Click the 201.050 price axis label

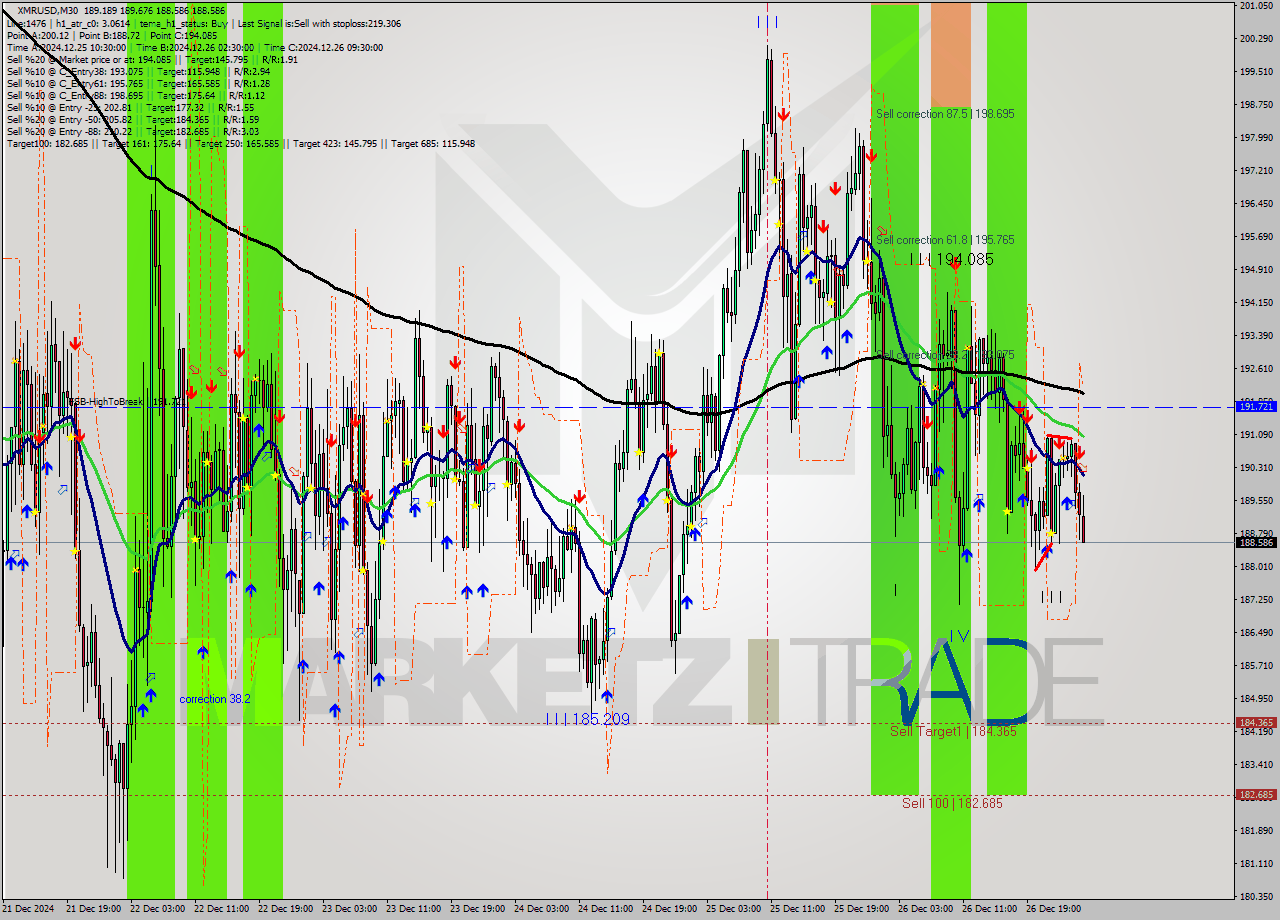1256,6
